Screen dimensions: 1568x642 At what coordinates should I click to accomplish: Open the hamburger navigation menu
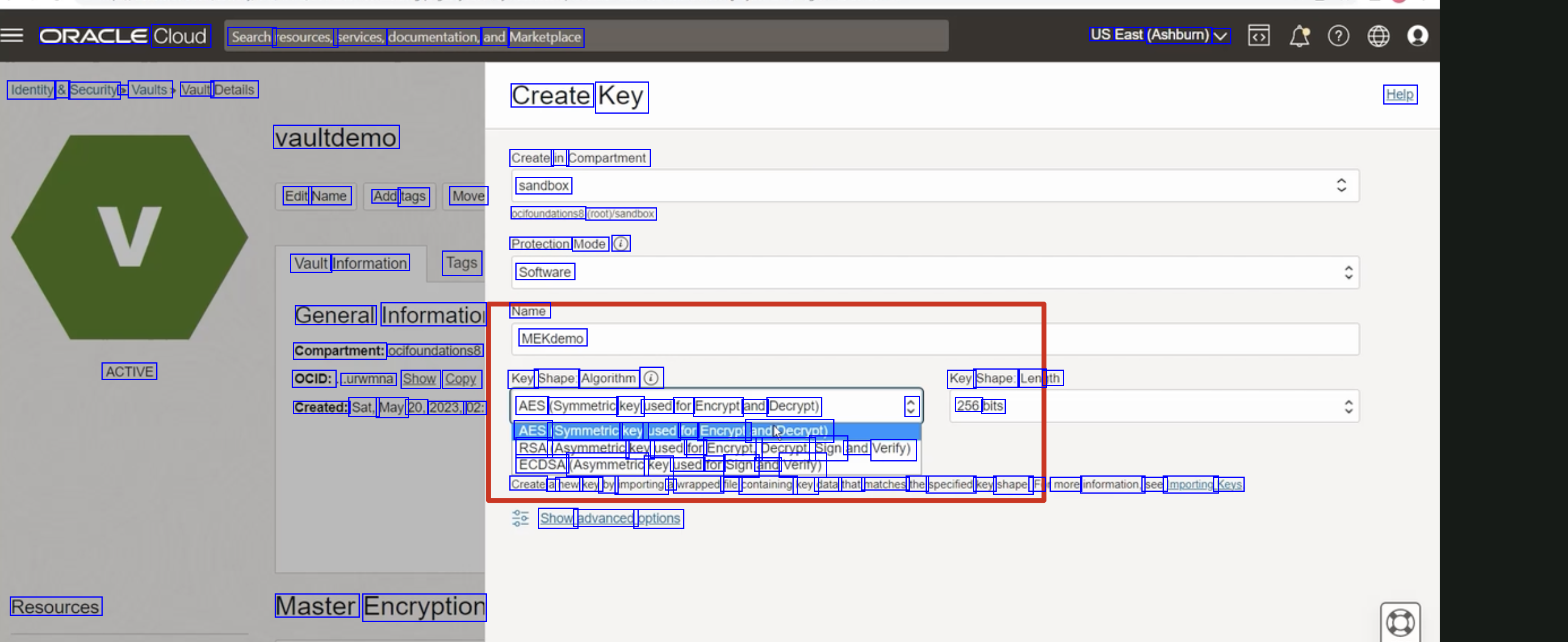12,36
